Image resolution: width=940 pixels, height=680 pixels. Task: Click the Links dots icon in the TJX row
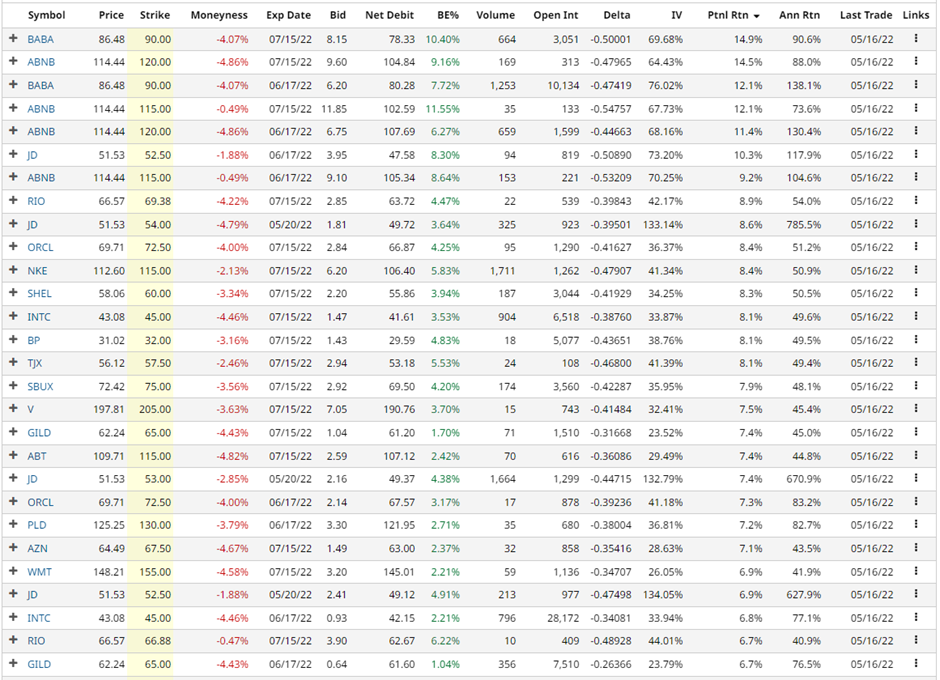pos(915,362)
